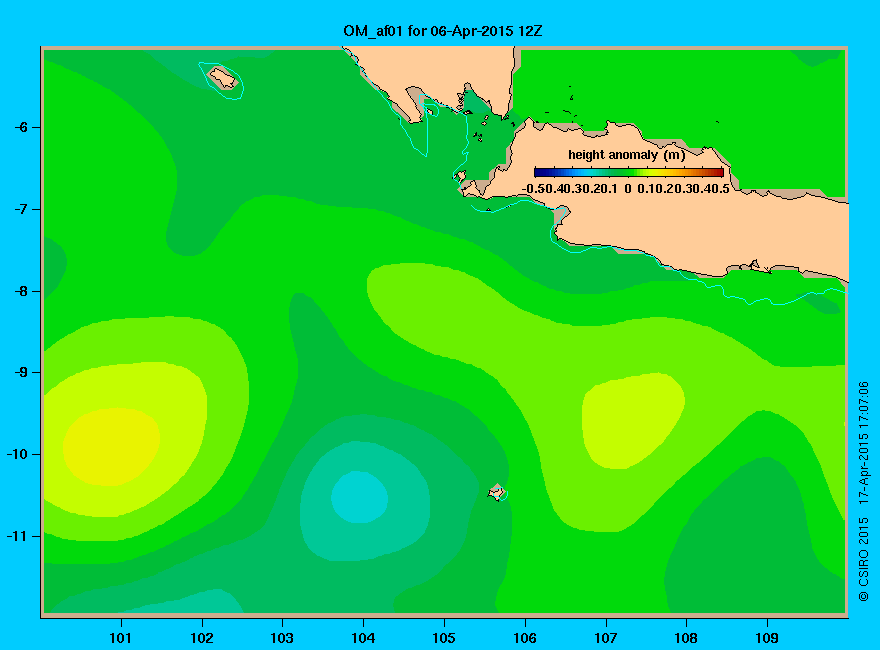Click the "height anomaly (m)" legend label
Screen dimensions: 880x650
pyautogui.click(x=626, y=155)
